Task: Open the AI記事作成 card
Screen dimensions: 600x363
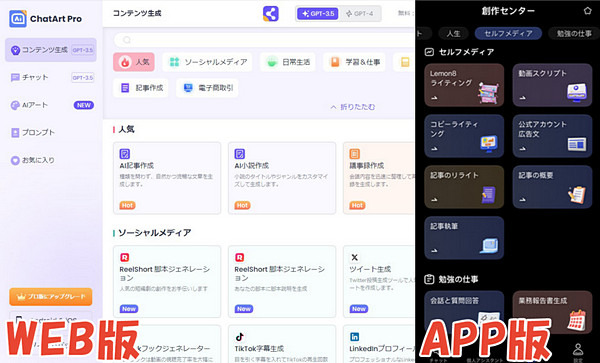Action: click(x=167, y=178)
